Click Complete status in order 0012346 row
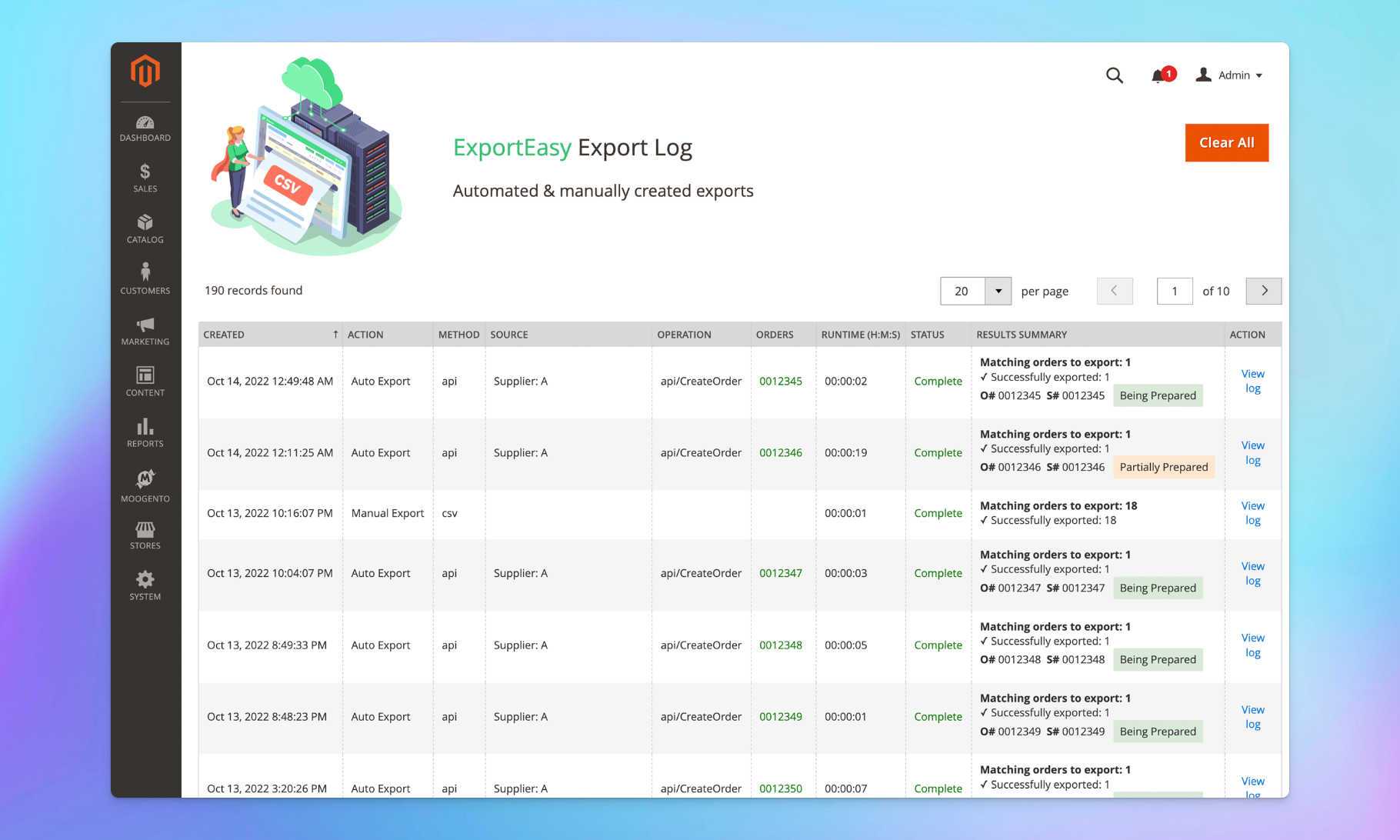The width and height of the screenshot is (1400, 840). pyautogui.click(x=938, y=452)
